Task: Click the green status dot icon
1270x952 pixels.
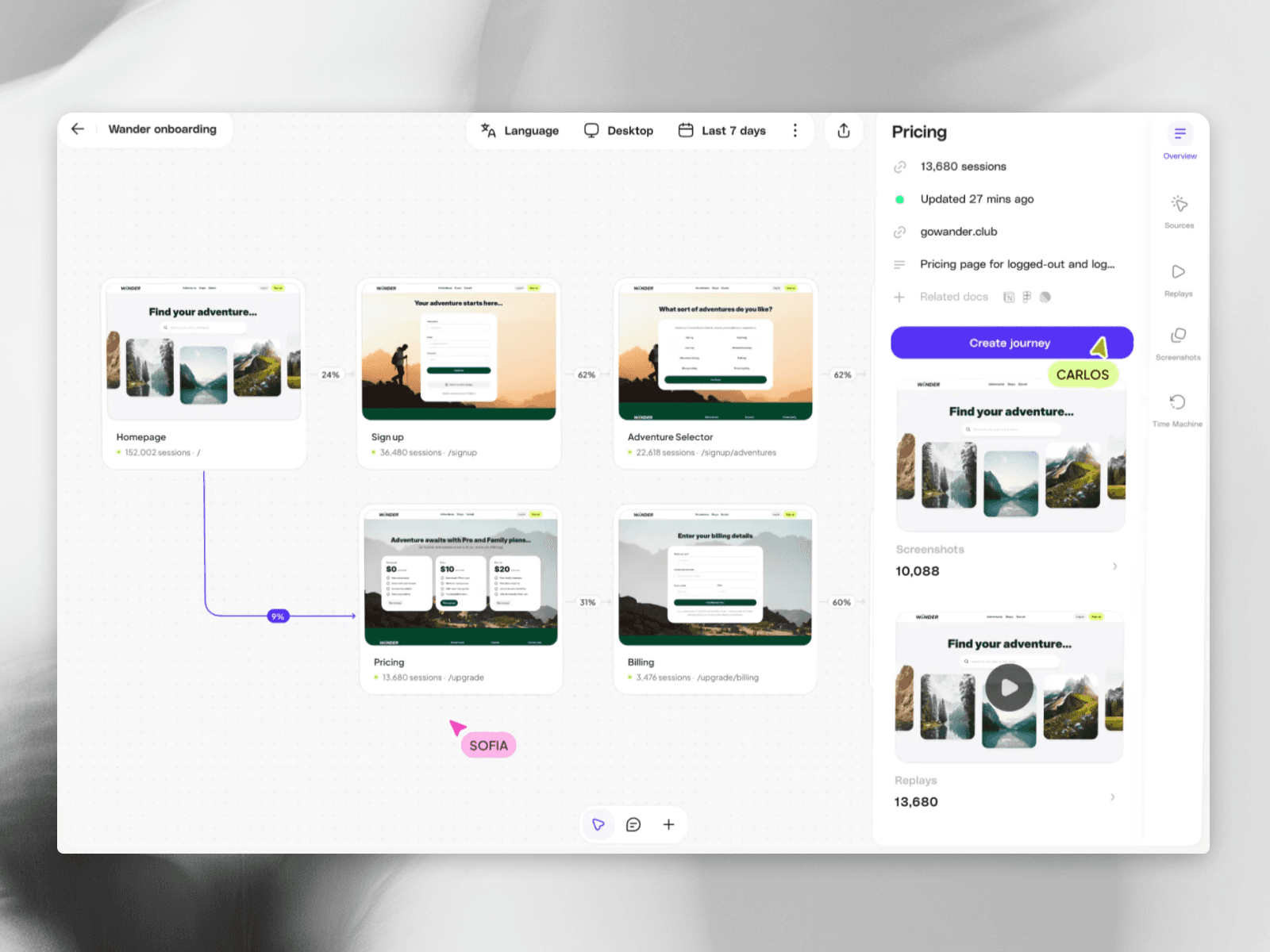Action: [899, 199]
